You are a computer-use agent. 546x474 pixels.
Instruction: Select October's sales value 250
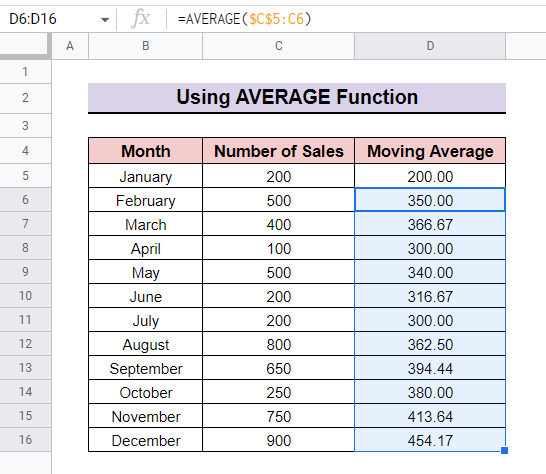[x=279, y=393]
